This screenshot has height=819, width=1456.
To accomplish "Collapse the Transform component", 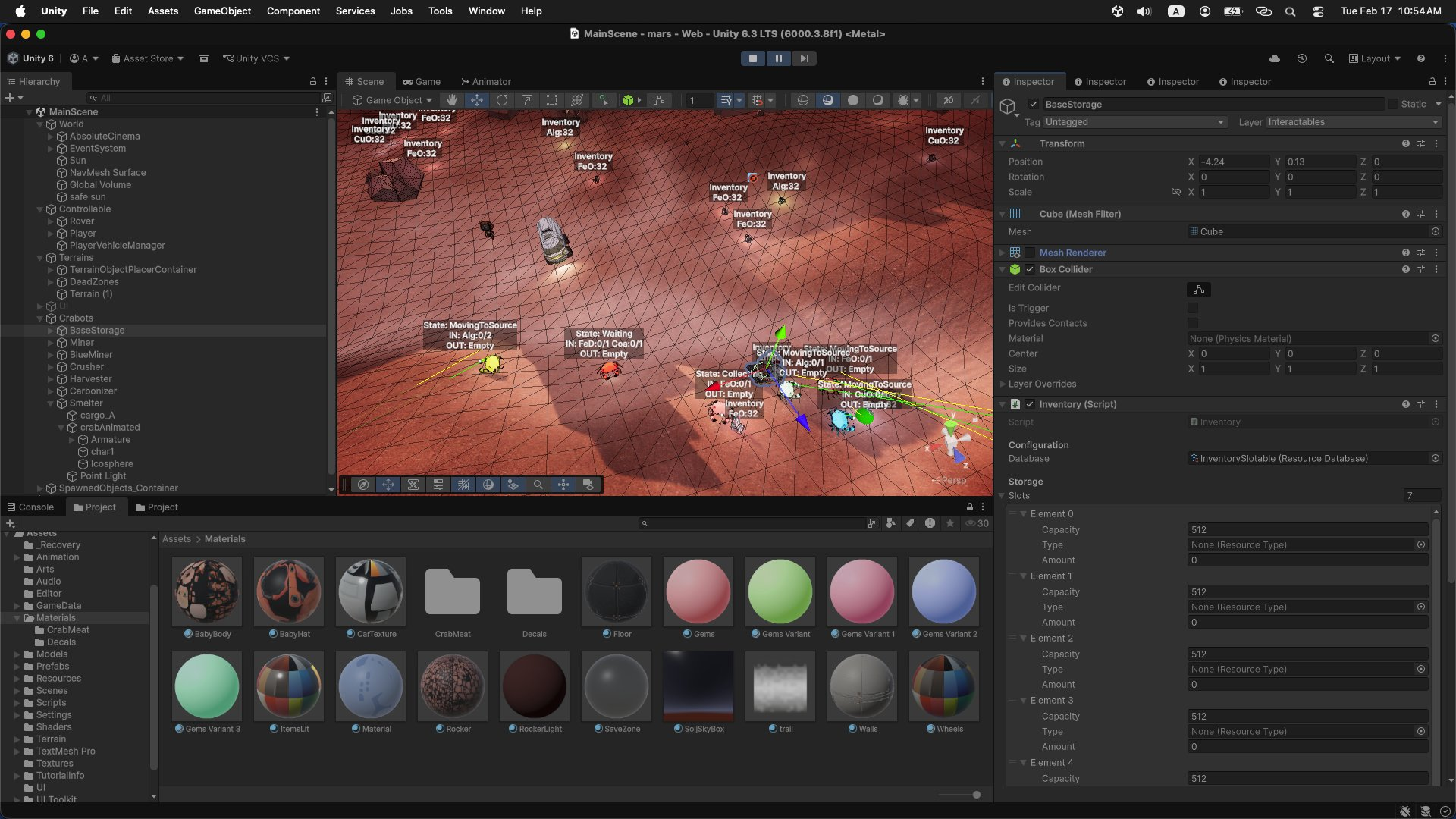I will tap(1003, 143).
